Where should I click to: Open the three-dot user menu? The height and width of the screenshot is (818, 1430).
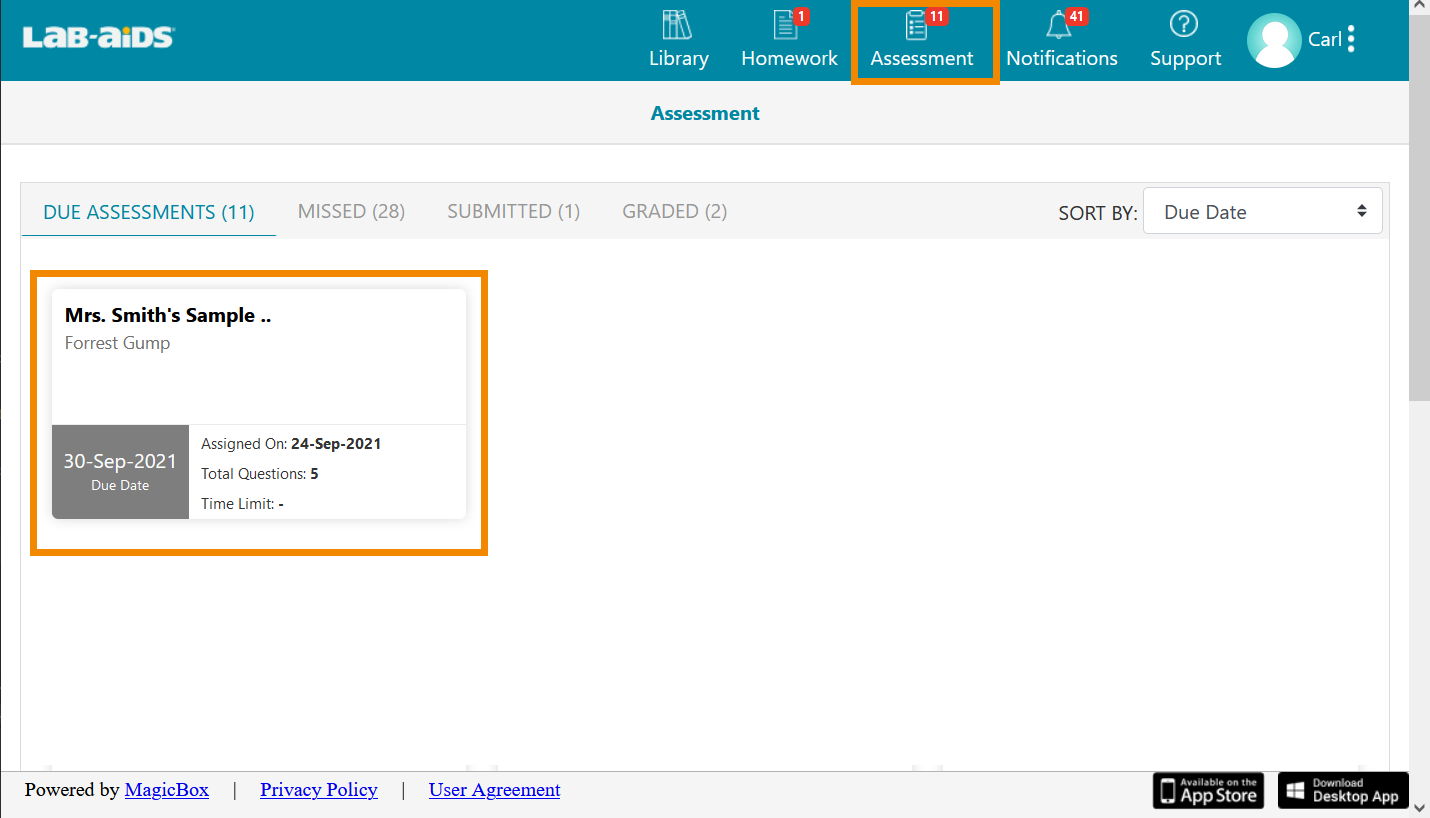pyautogui.click(x=1351, y=40)
